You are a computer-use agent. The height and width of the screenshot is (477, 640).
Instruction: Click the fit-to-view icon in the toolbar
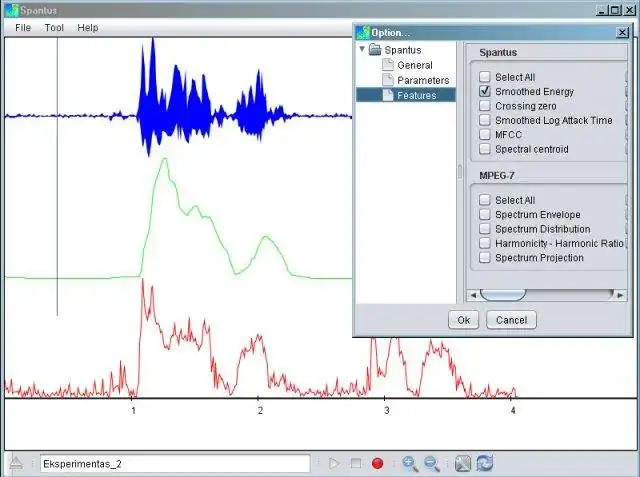[x=463, y=464]
